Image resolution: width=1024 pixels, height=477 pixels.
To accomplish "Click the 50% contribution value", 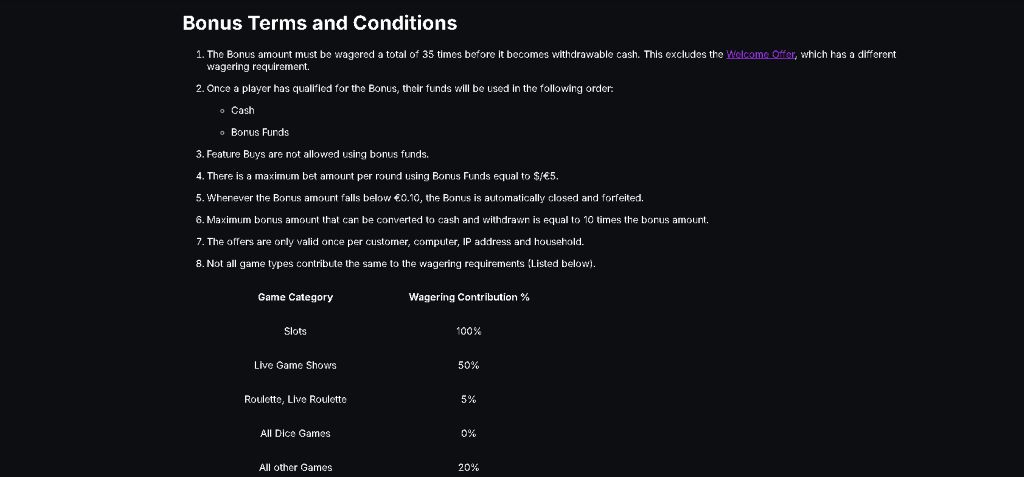I will tap(469, 365).
